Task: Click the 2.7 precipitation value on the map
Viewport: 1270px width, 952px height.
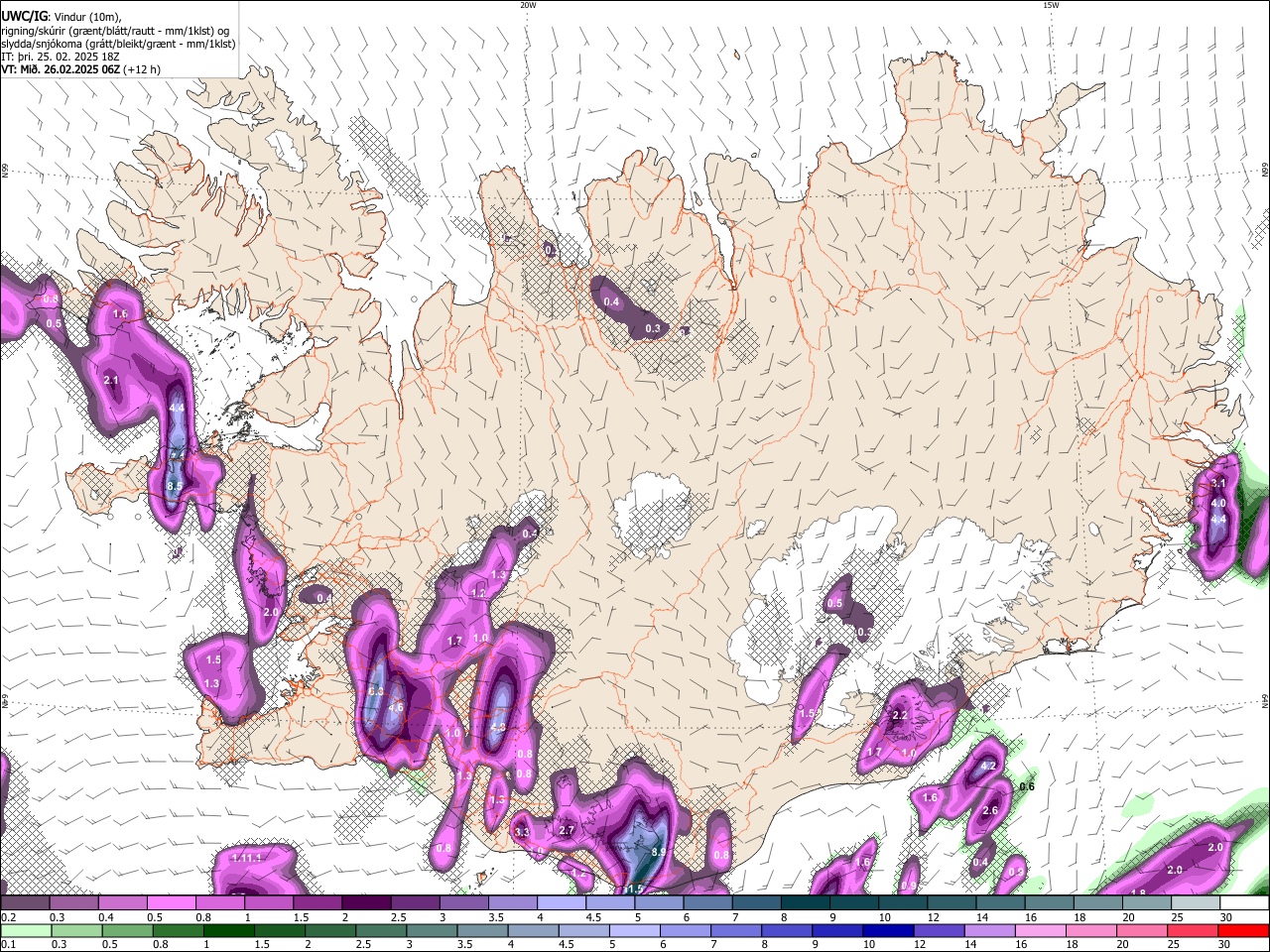Action: tap(568, 830)
